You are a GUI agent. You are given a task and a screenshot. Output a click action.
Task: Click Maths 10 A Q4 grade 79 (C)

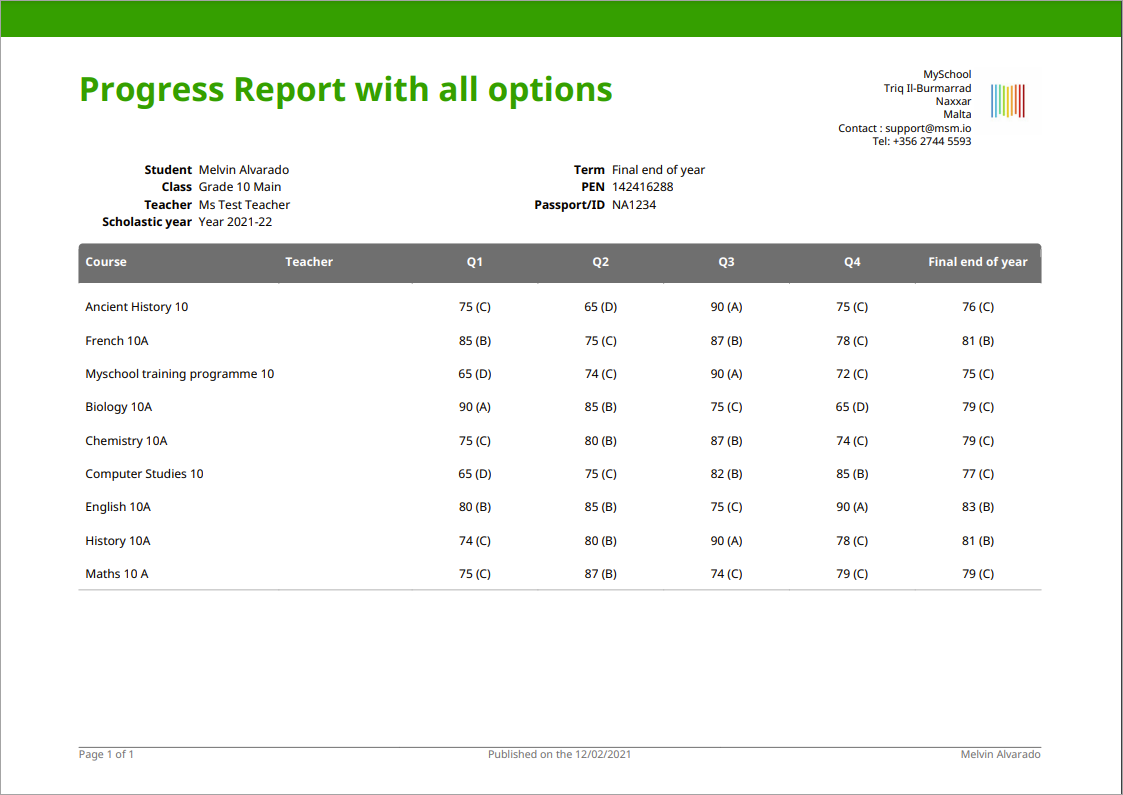(852, 574)
